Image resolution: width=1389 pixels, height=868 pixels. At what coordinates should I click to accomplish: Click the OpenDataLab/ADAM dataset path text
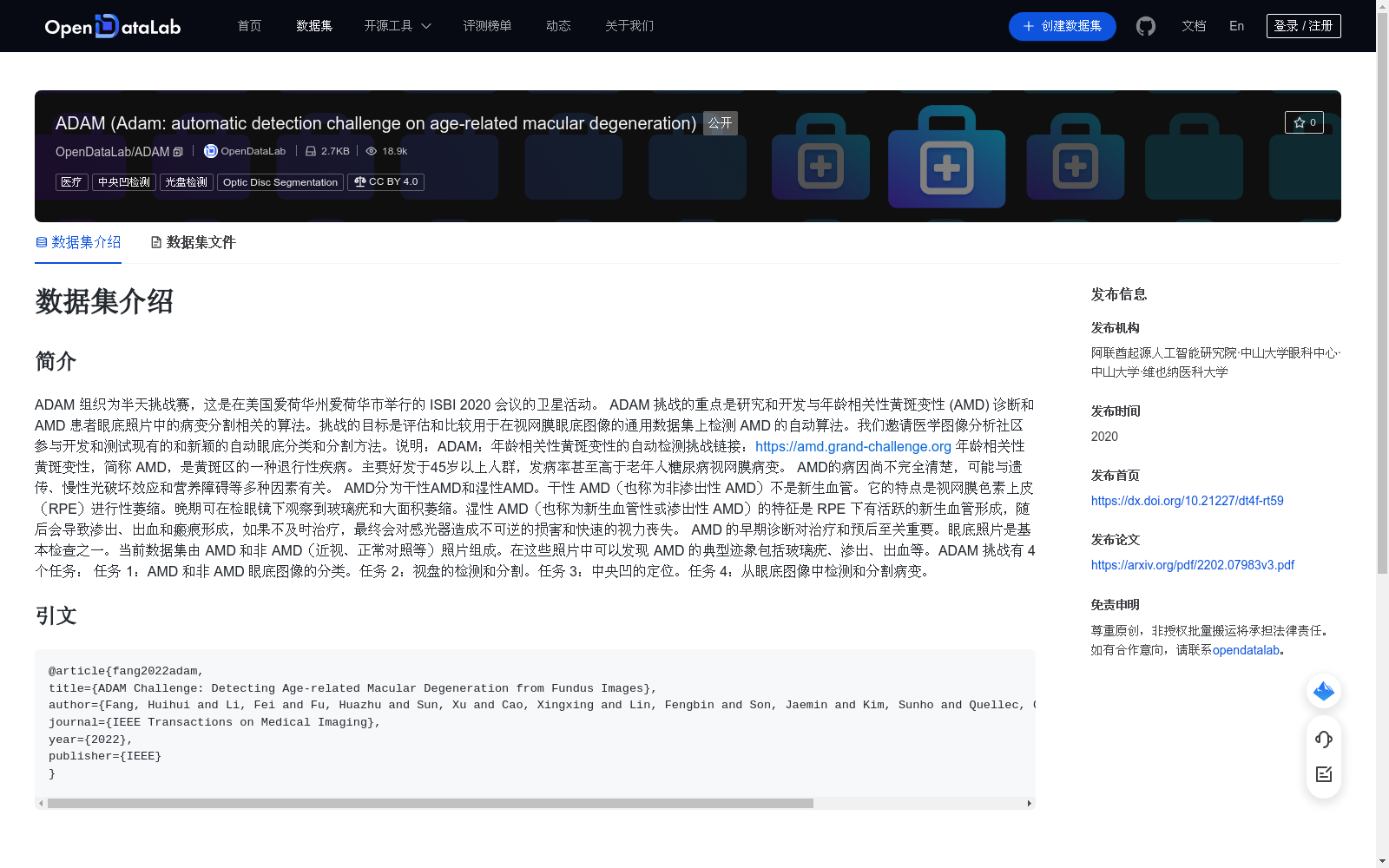pos(113,152)
